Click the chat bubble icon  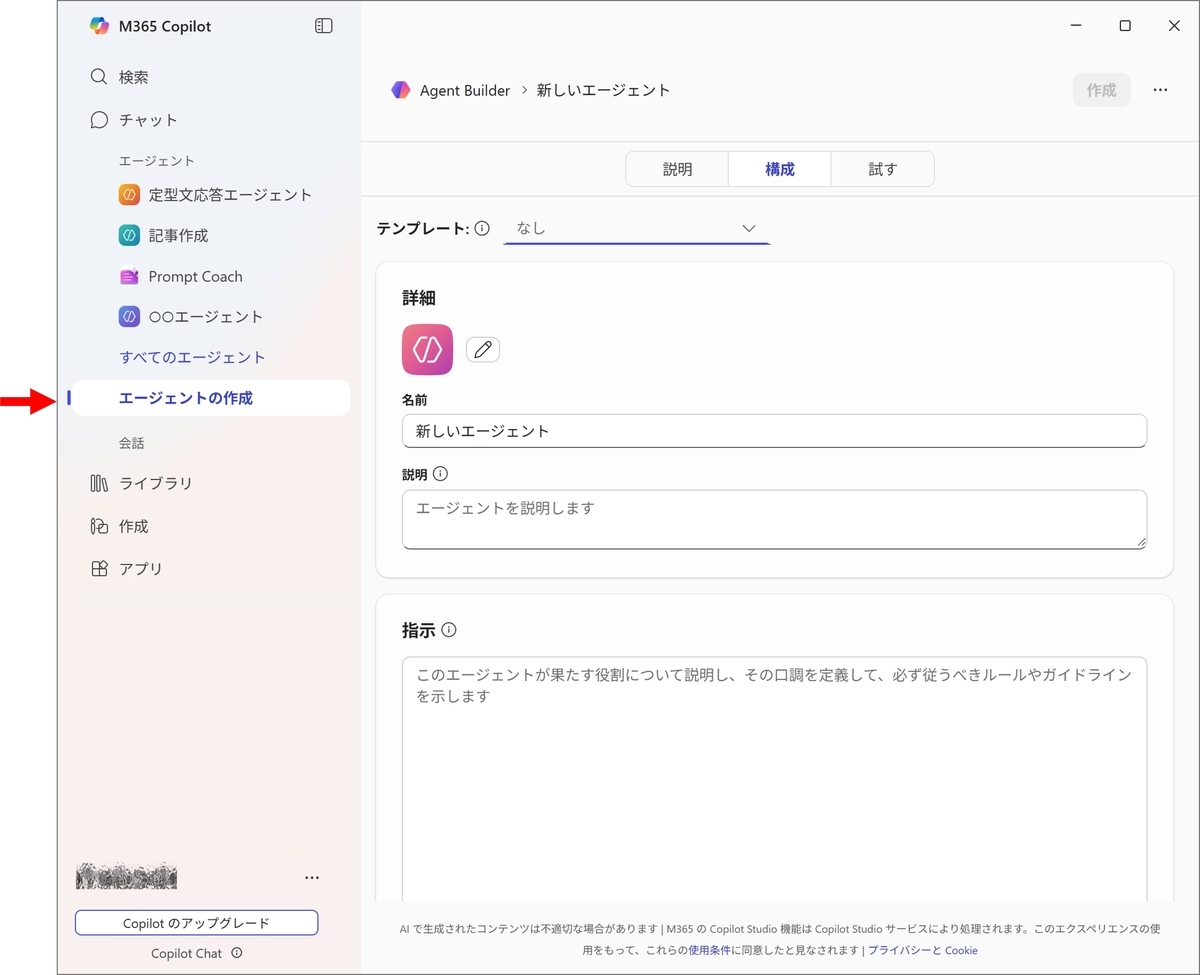tap(98, 120)
